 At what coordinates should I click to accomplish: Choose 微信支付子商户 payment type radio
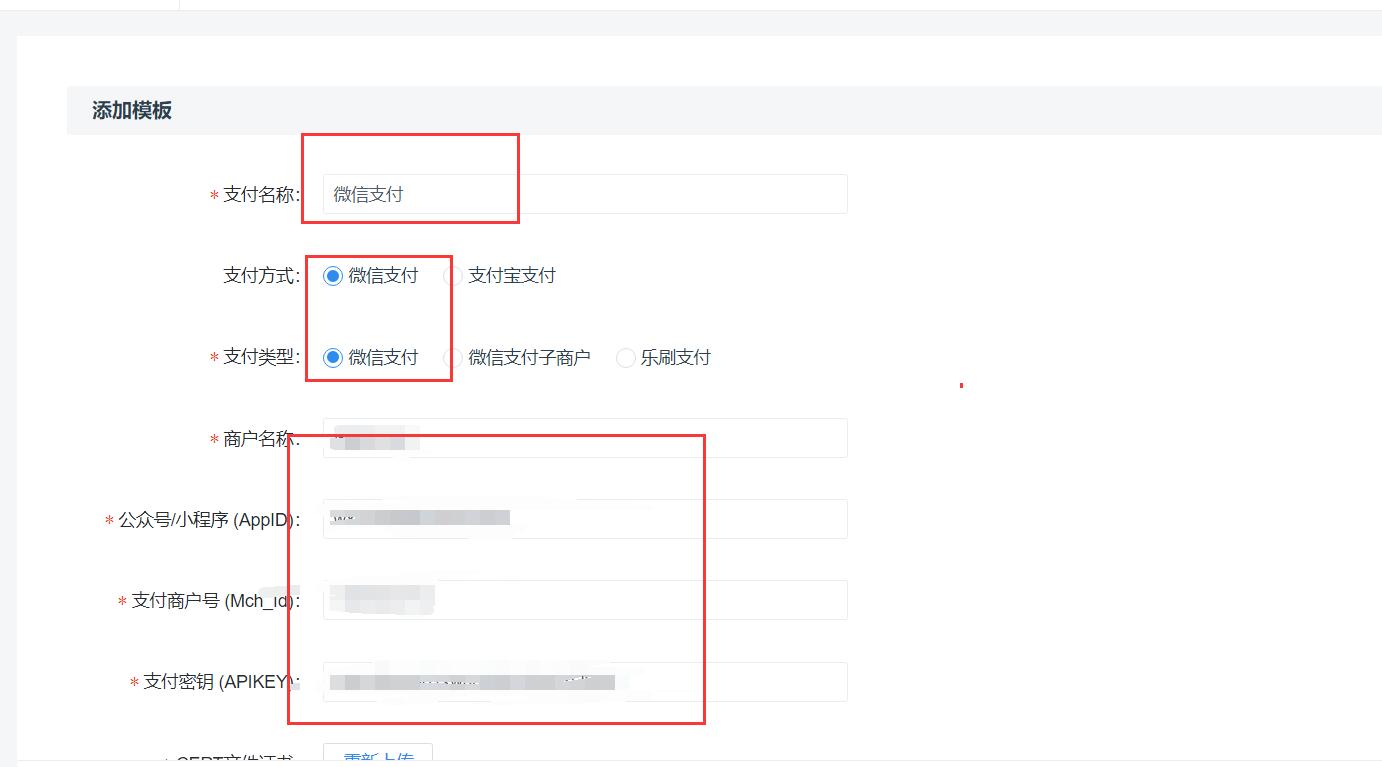point(453,358)
